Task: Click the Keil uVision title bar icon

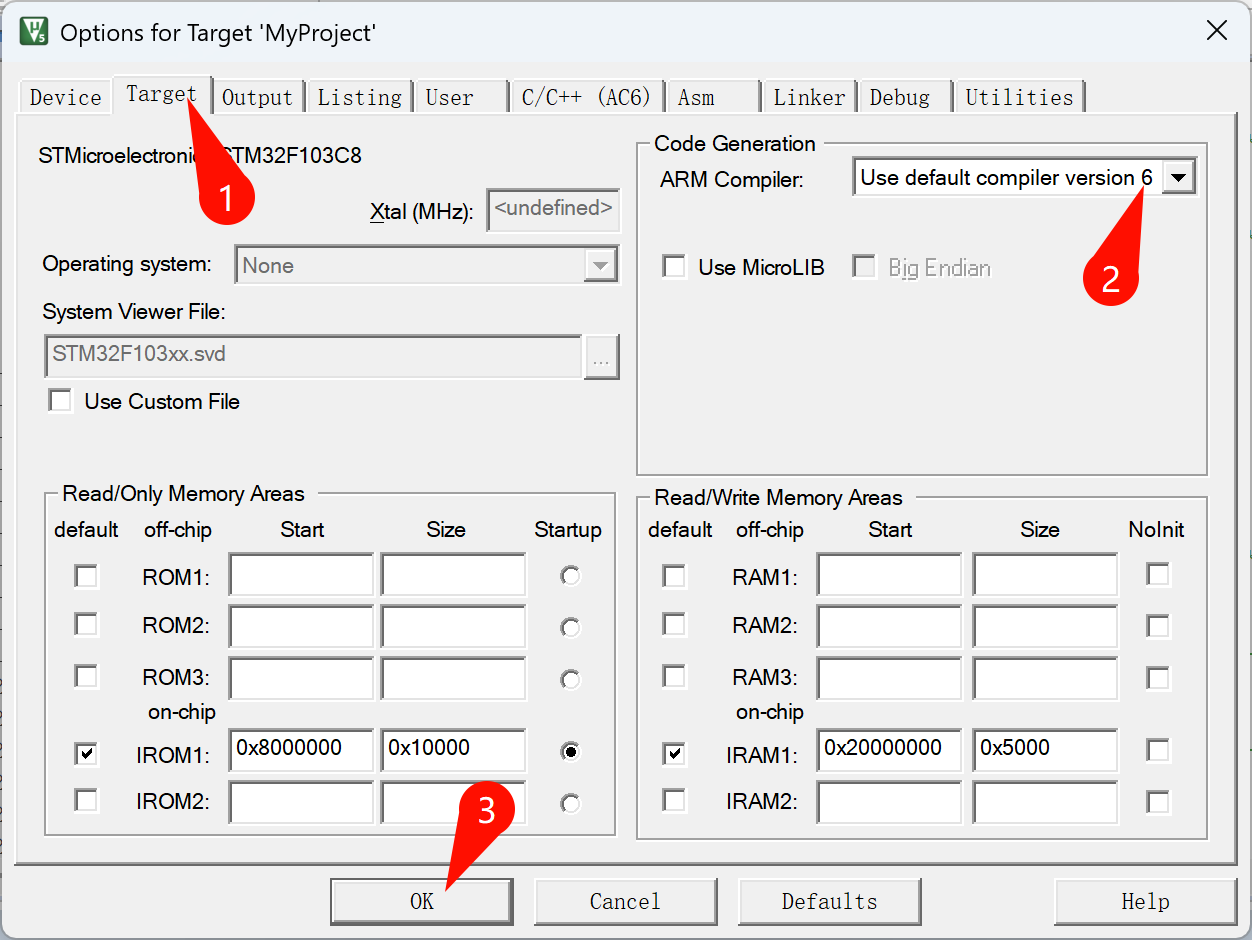Action: (33, 31)
